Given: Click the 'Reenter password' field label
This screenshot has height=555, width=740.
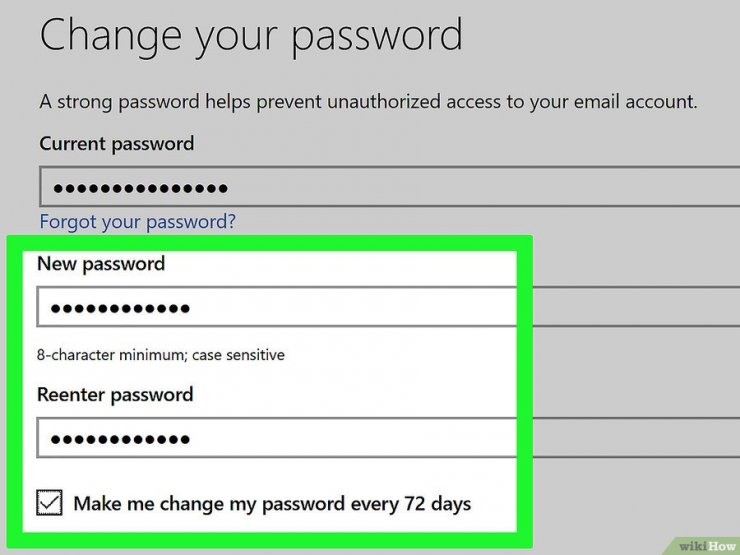Looking at the screenshot, I should [115, 395].
